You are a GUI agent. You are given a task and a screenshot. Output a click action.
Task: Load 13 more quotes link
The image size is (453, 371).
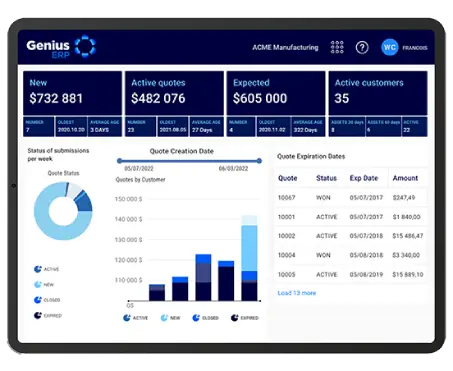(x=297, y=293)
